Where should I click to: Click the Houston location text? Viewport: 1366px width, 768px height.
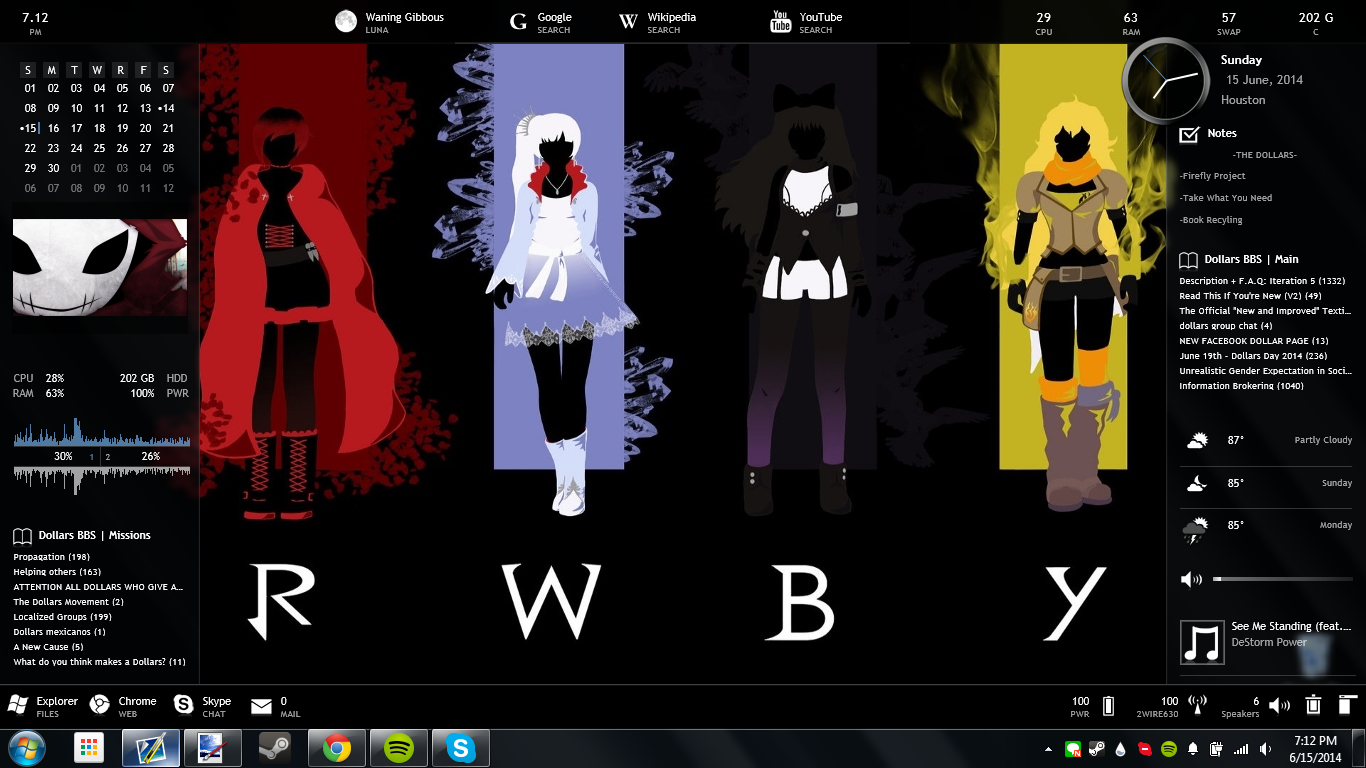click(1243, 100)
